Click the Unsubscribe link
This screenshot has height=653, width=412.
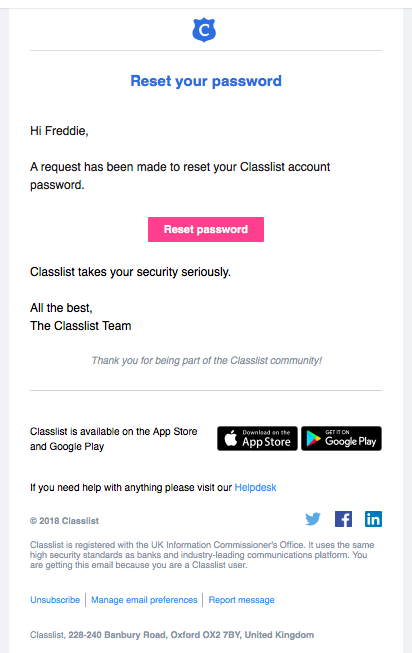click(x=55, y=600)
